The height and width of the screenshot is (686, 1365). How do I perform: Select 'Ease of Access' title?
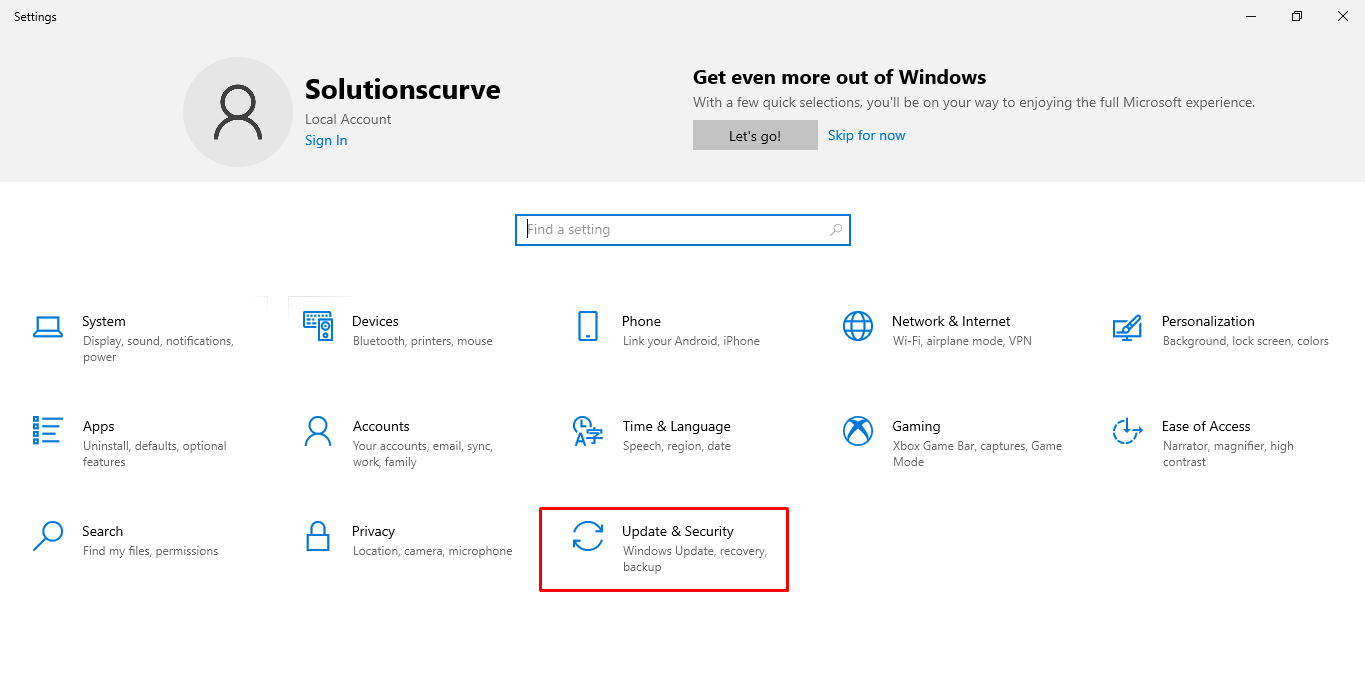1206,426
